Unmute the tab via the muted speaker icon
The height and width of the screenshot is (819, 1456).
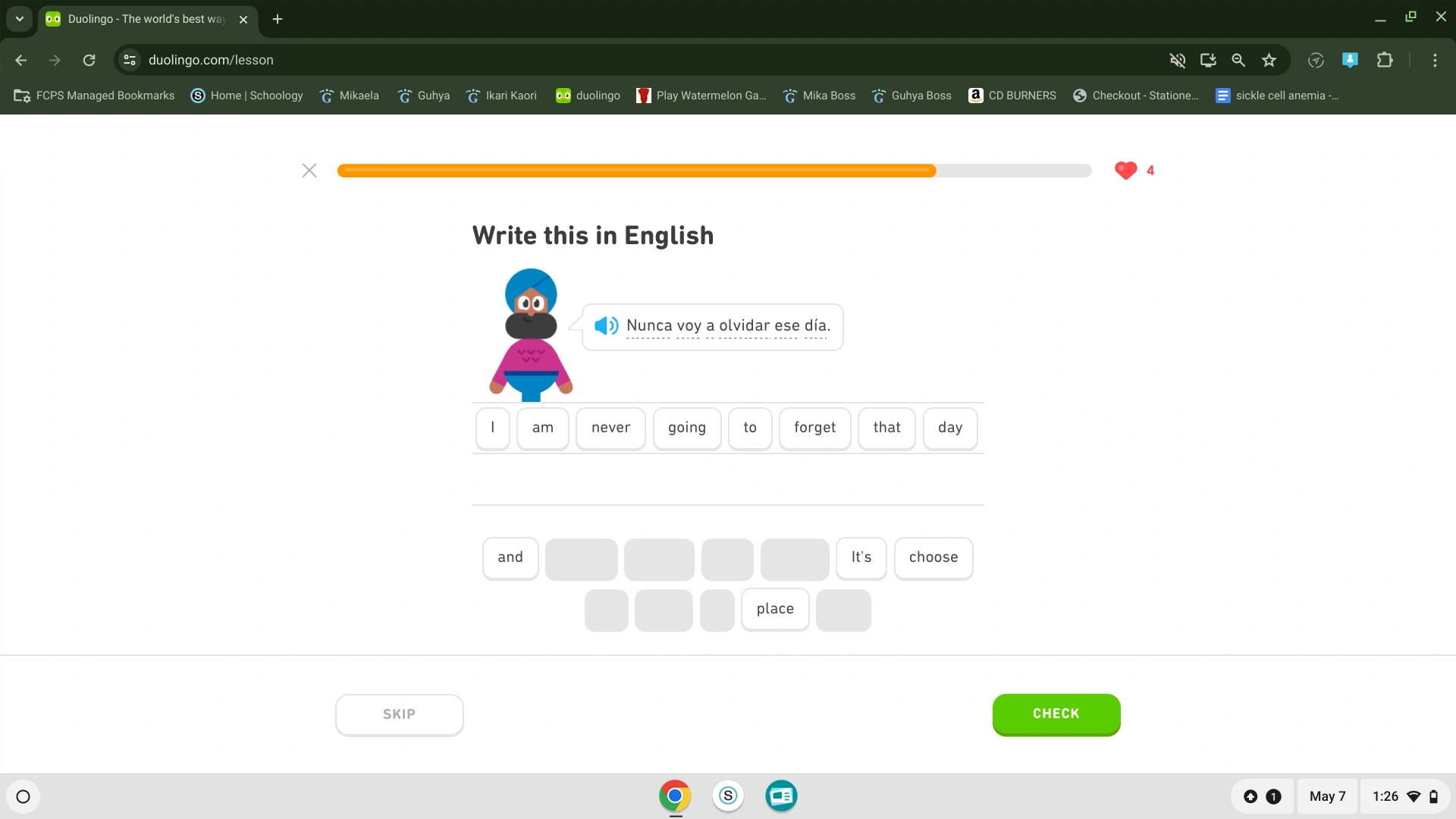(1178, 60)
